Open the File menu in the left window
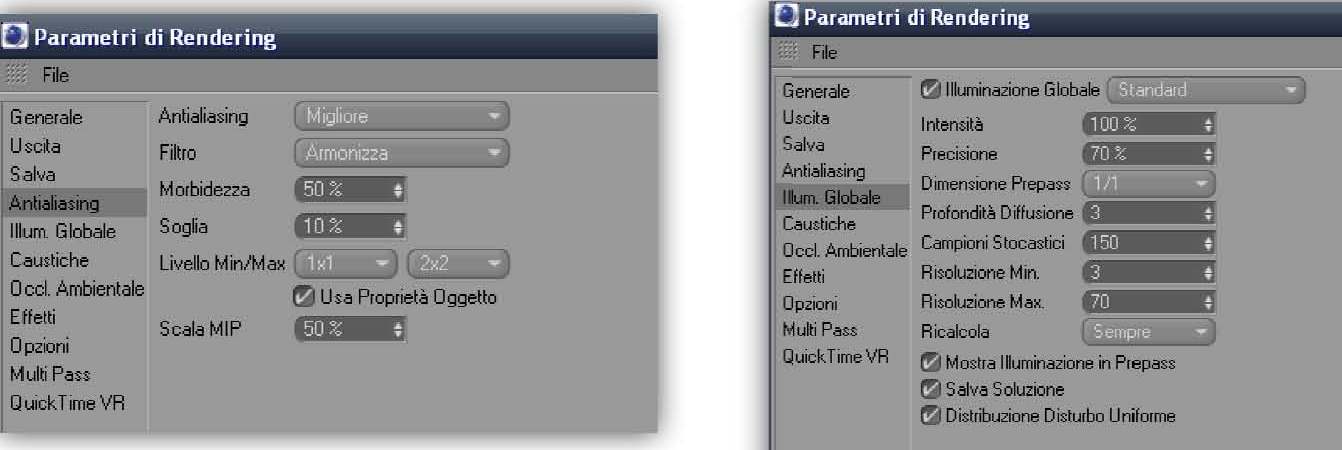 [55, 75]
